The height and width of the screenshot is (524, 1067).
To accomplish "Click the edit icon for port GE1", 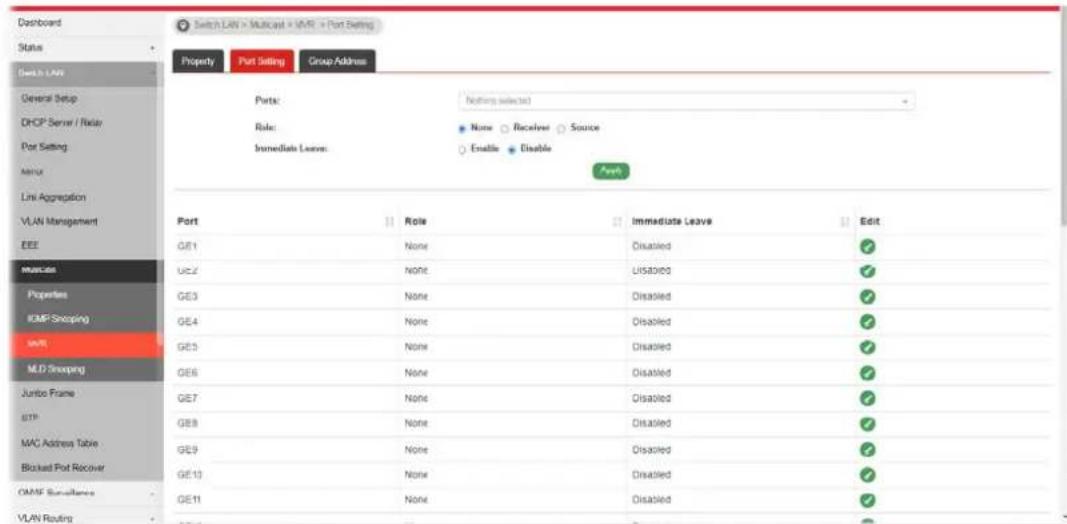I will pyautogui.click(x=867, y=246).
